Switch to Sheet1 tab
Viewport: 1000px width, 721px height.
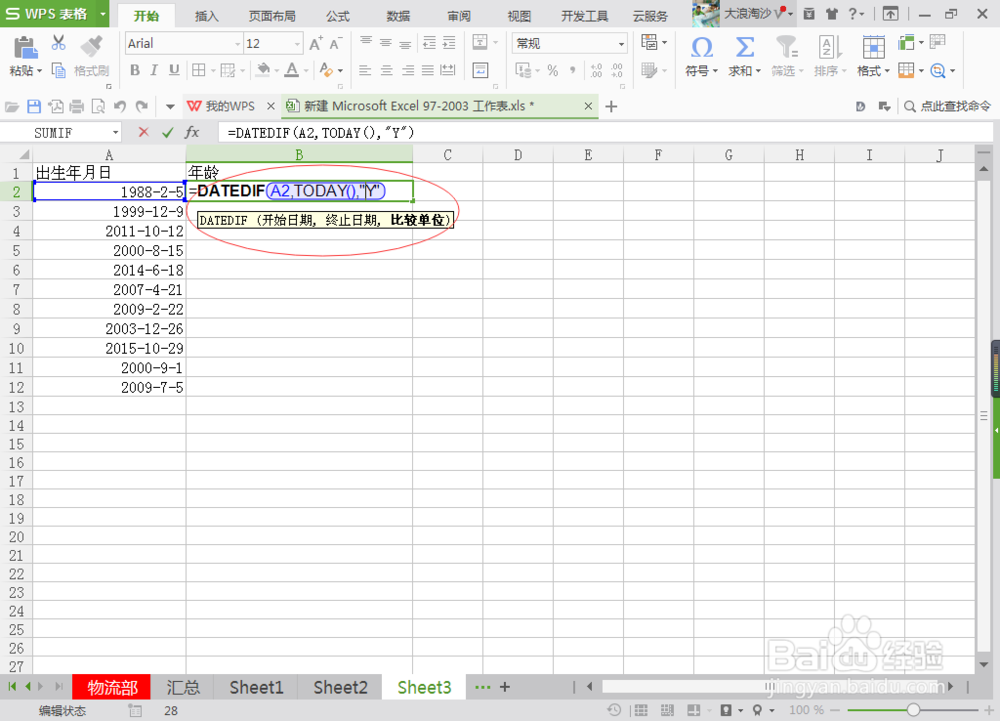(256, 687)
